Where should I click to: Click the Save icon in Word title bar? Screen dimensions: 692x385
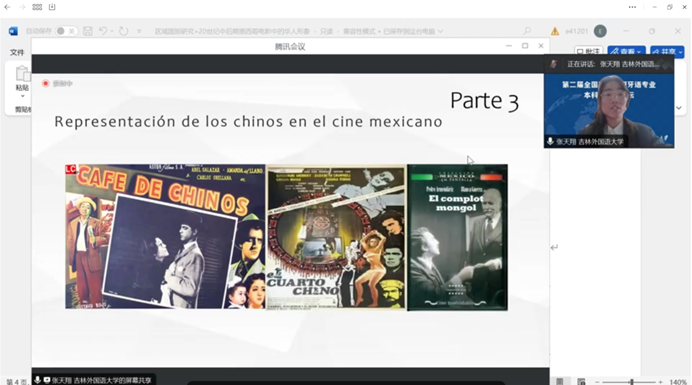click(x=87, y=31)
